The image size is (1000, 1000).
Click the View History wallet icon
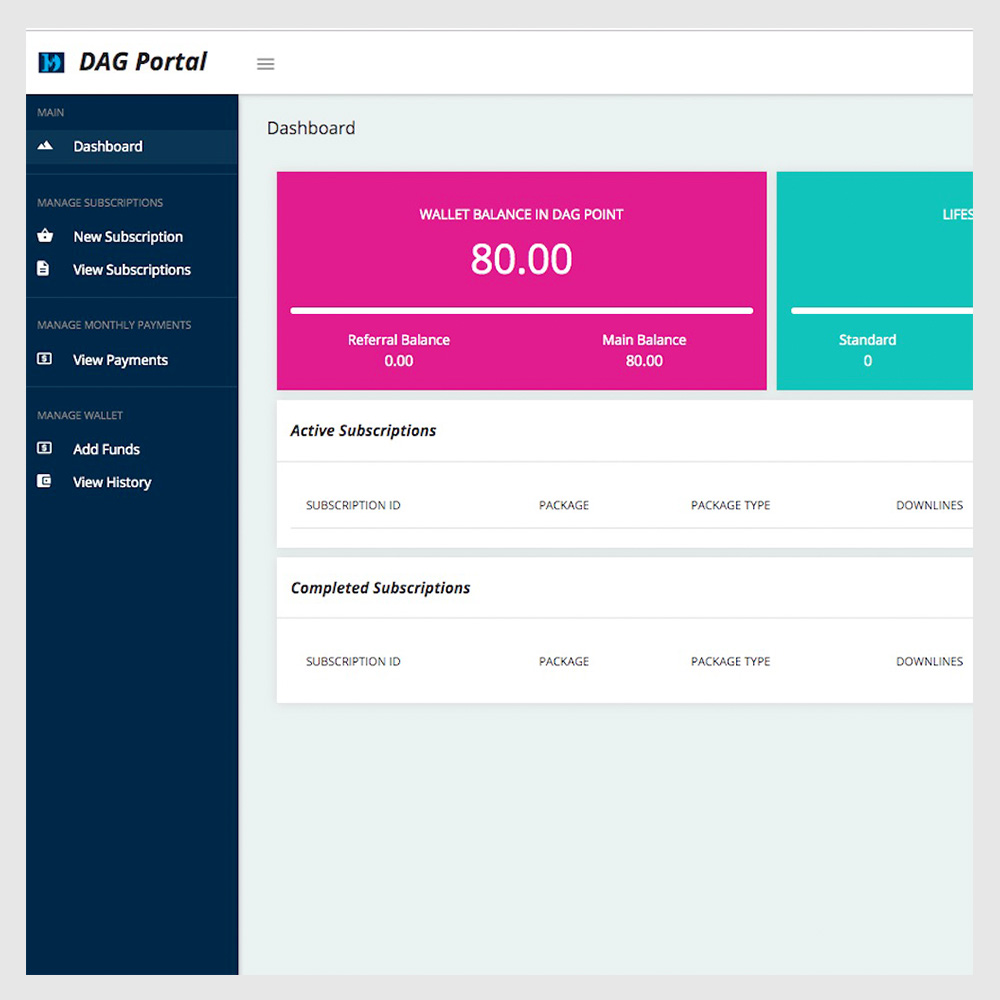click(45, 482)
